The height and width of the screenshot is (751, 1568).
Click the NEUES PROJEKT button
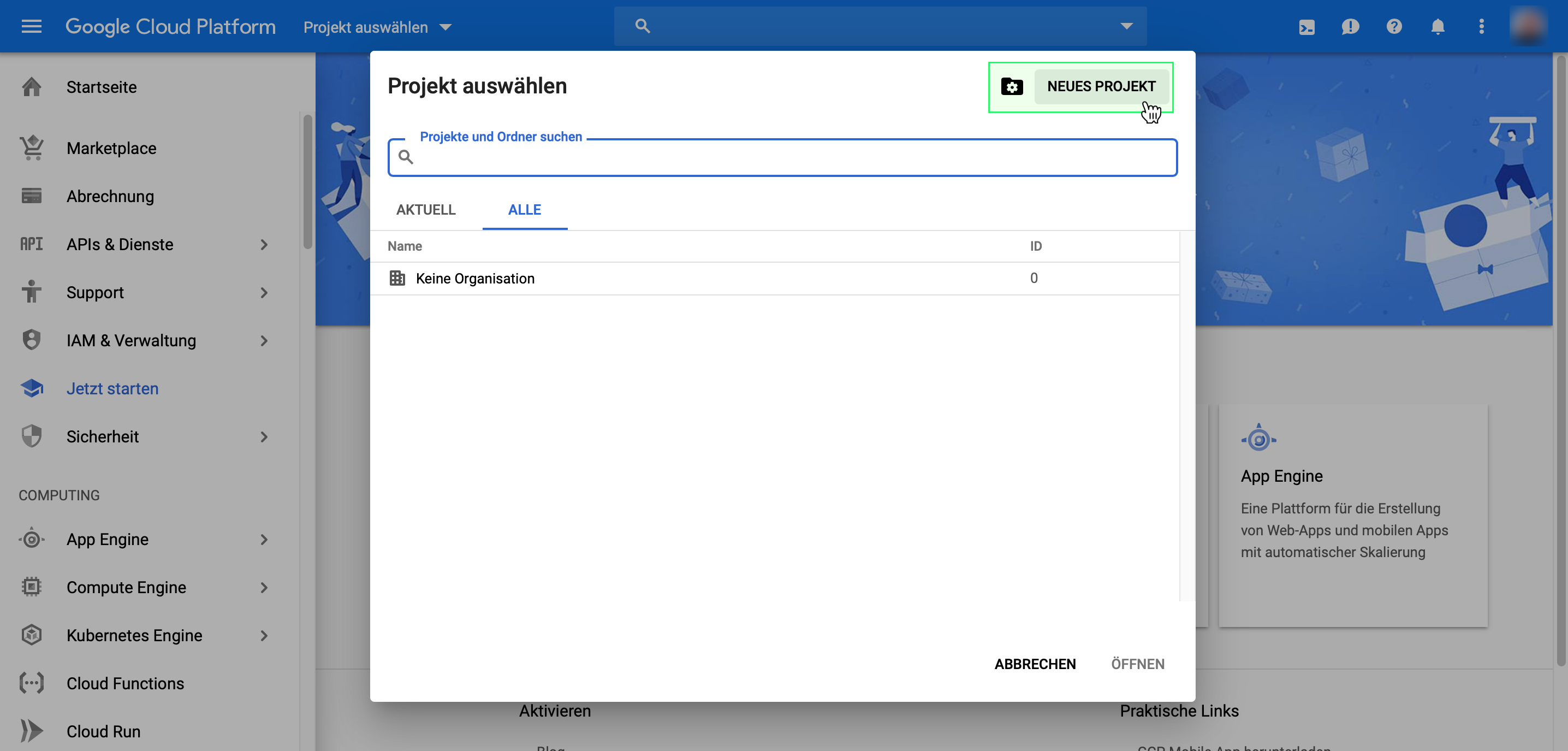tap(1101, 86)
